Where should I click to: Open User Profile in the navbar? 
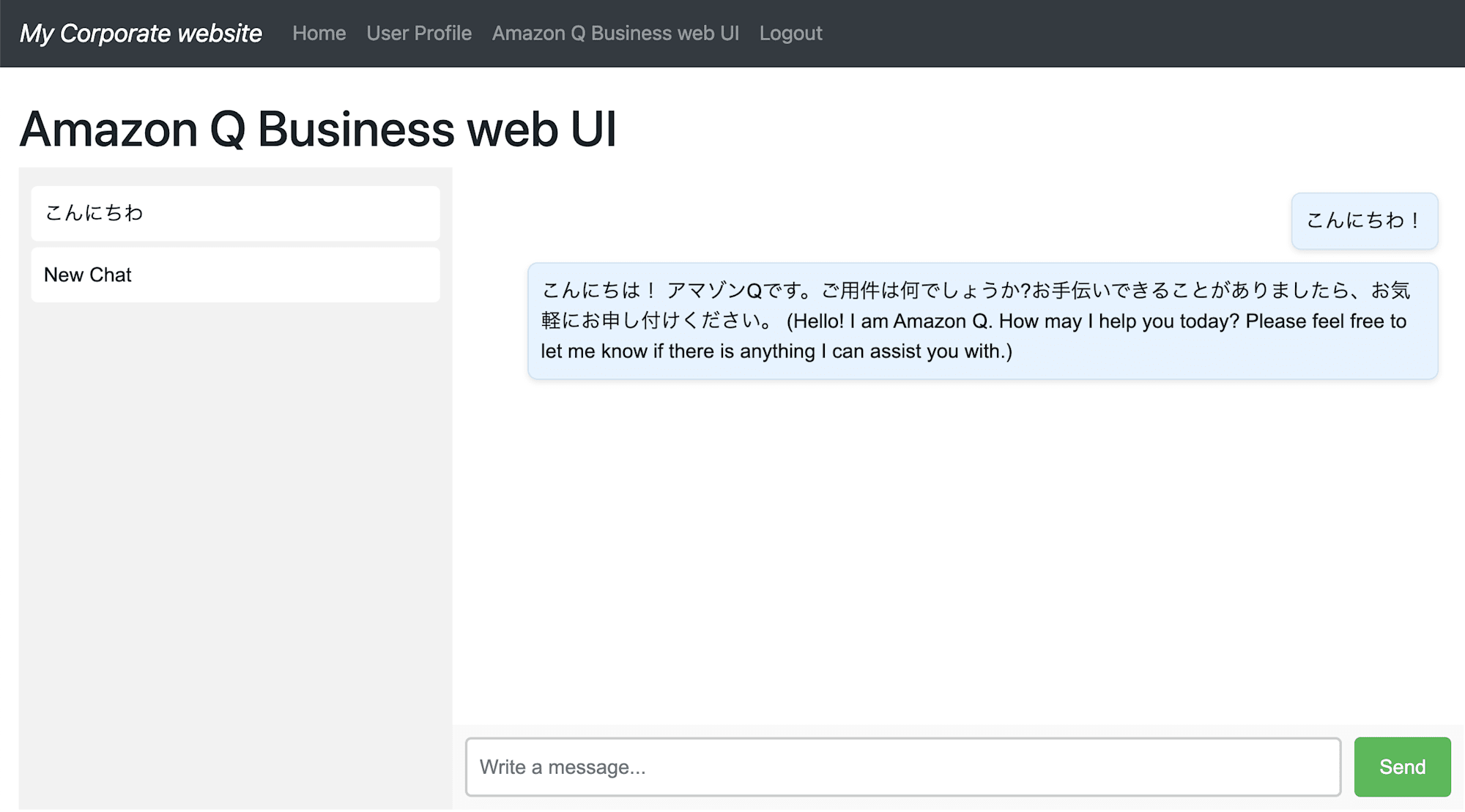(x=419, y=34)
